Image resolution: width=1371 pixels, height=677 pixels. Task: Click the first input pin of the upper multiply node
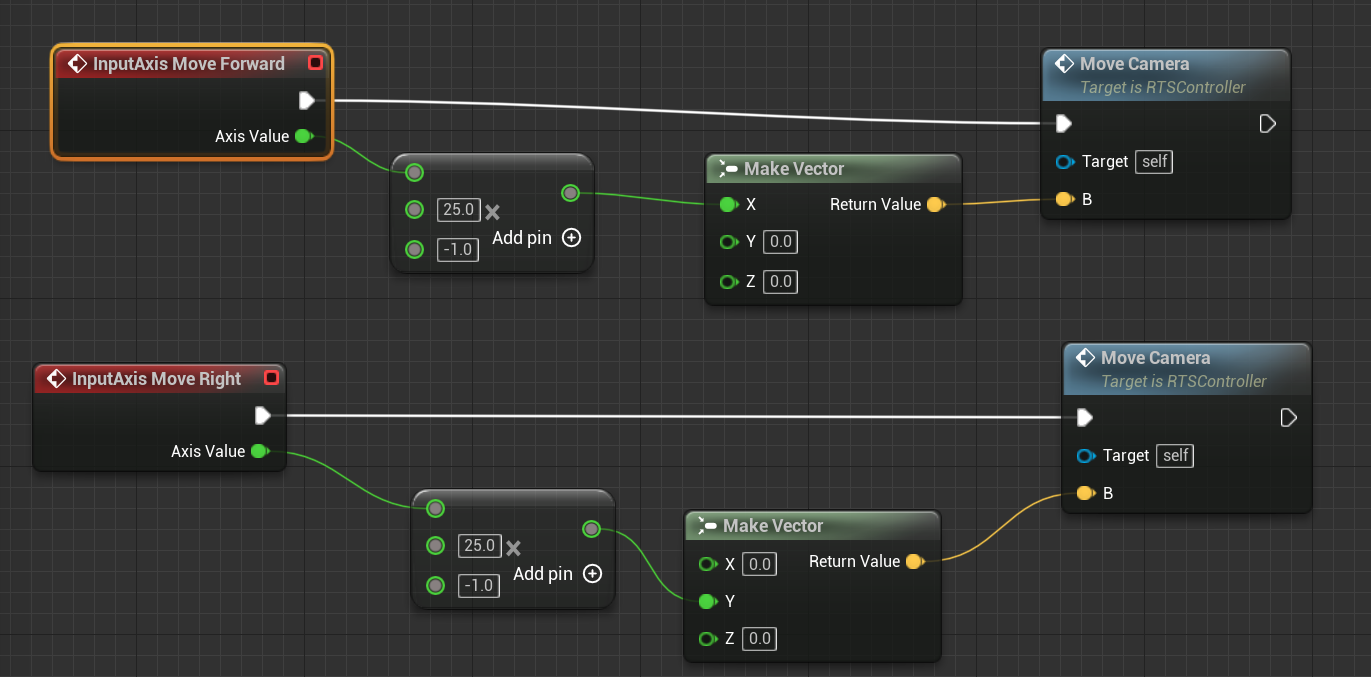point(415,172)
